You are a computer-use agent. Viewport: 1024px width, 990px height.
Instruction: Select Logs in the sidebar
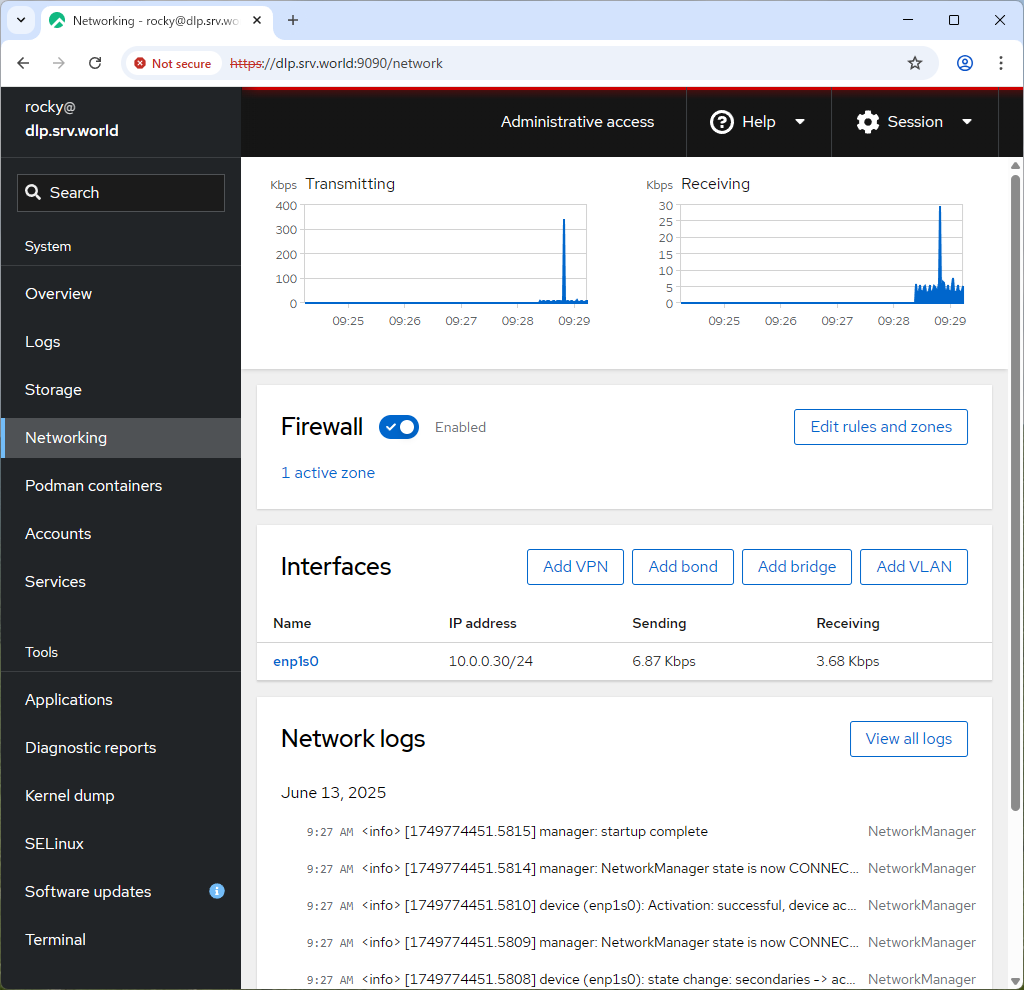pyautogui.click(x=42, y=341)
